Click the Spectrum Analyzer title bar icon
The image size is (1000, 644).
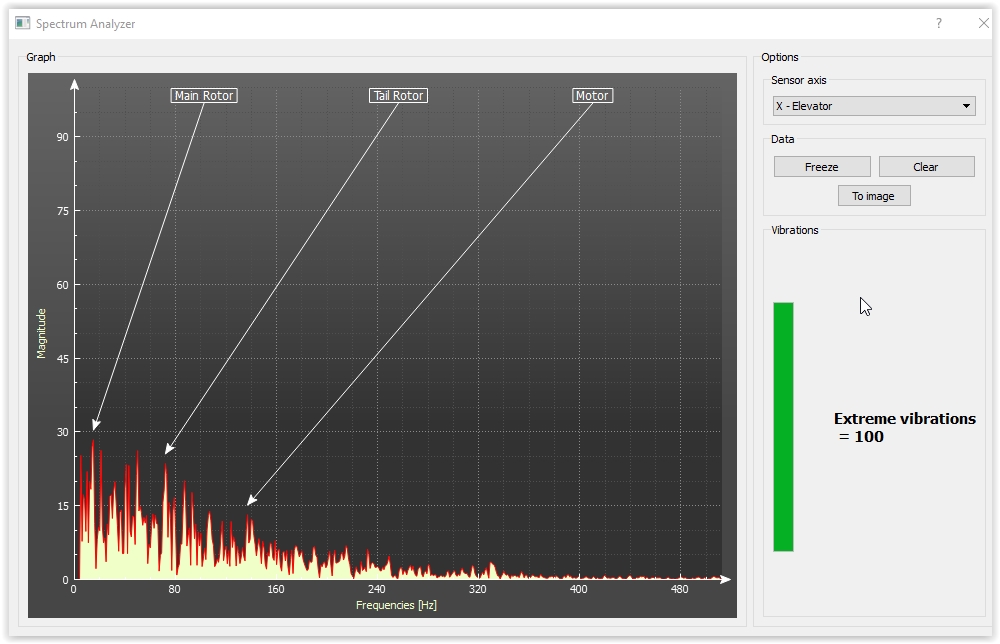pyautogui.click(x=22, y=23)
